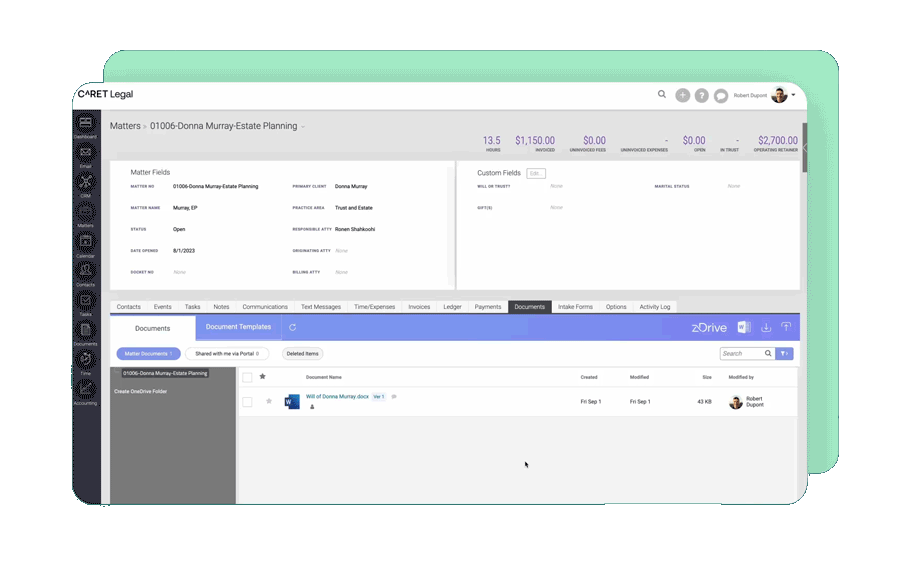Click the Deleted Items button
The width and height of the screenshot is (900, 565).
pyautogui.click(x=302, y=353)
